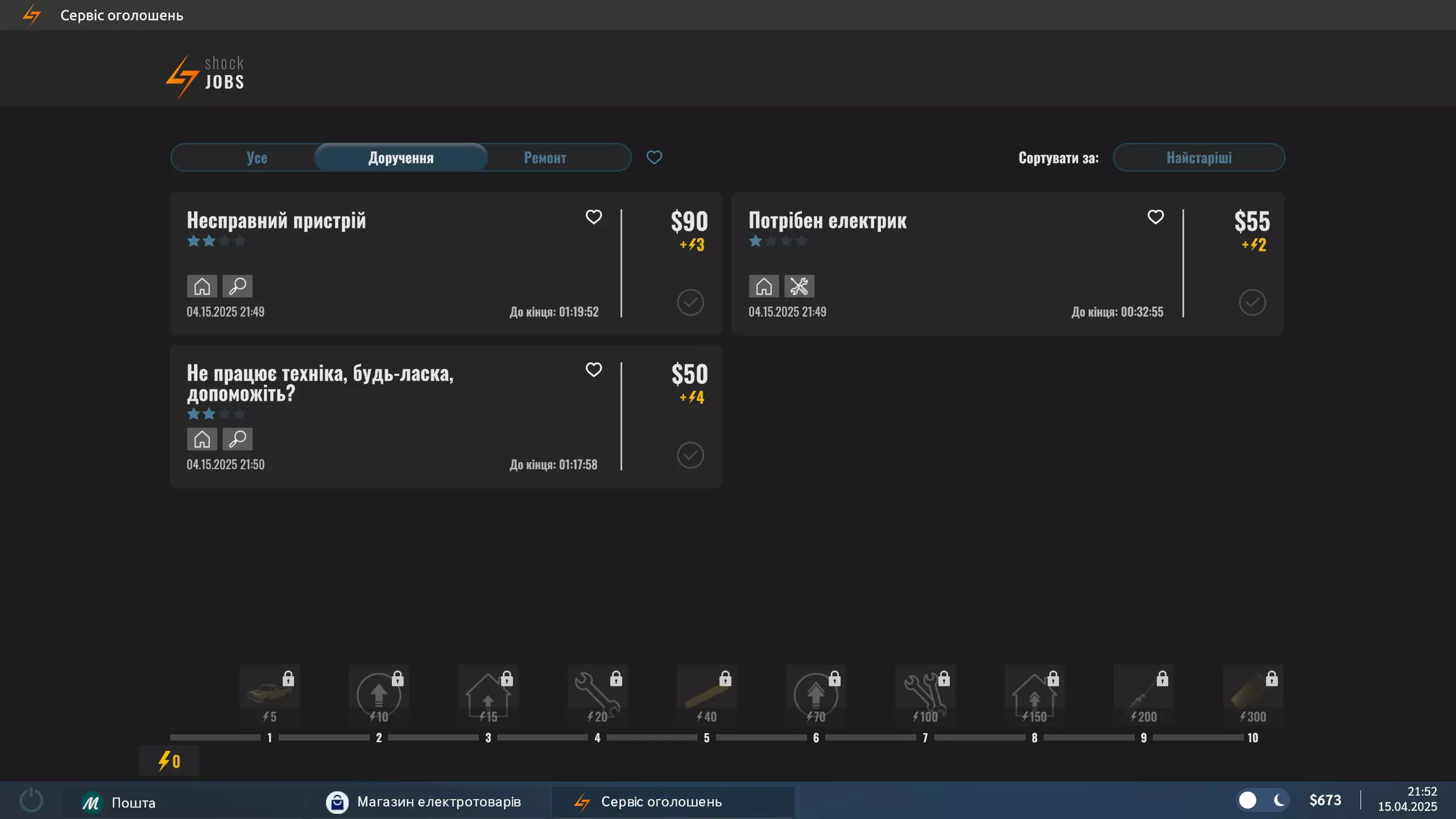Accept the $90 job via its checkmark circle
The height and width of the screenshot is (819, 1456).
coord(690,302)
